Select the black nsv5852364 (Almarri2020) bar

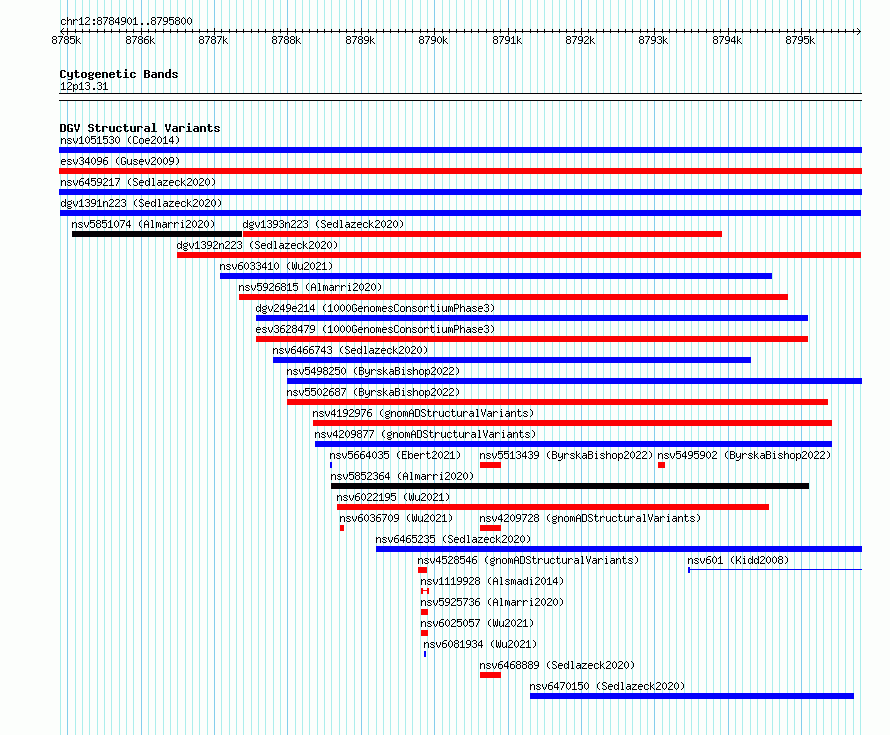click(x=570, y=486)
